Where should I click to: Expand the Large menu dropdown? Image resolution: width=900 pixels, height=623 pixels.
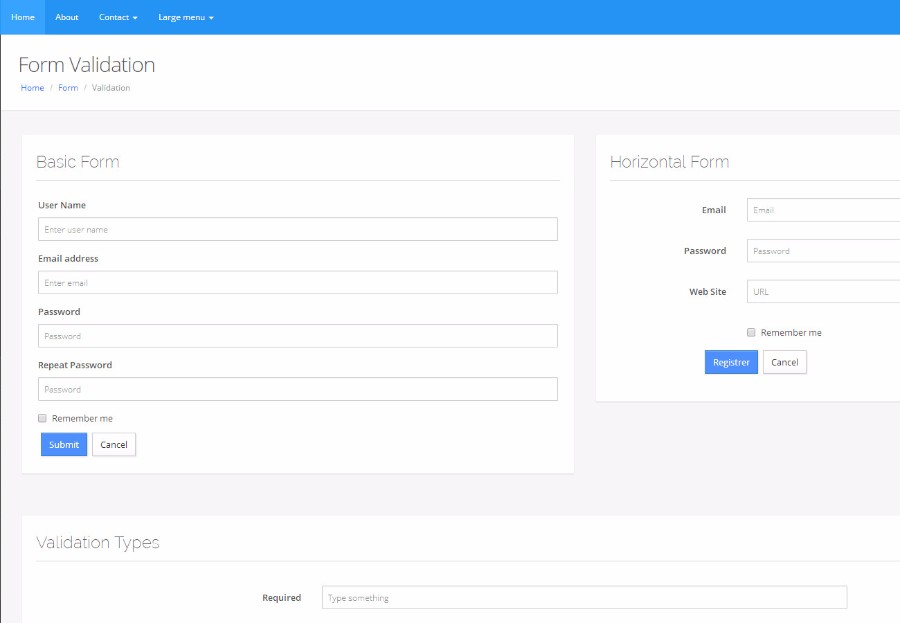186,17
